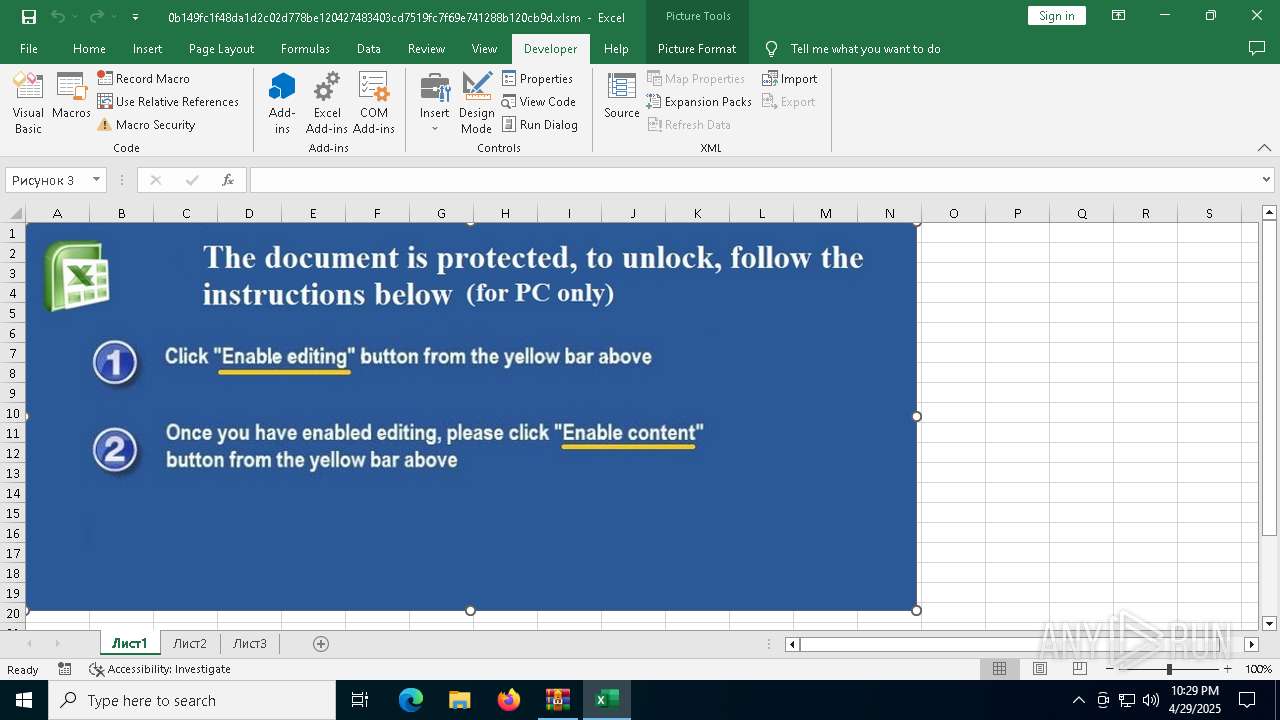Open the Macros dialog
1280x720 pixels.
[71, 97]
